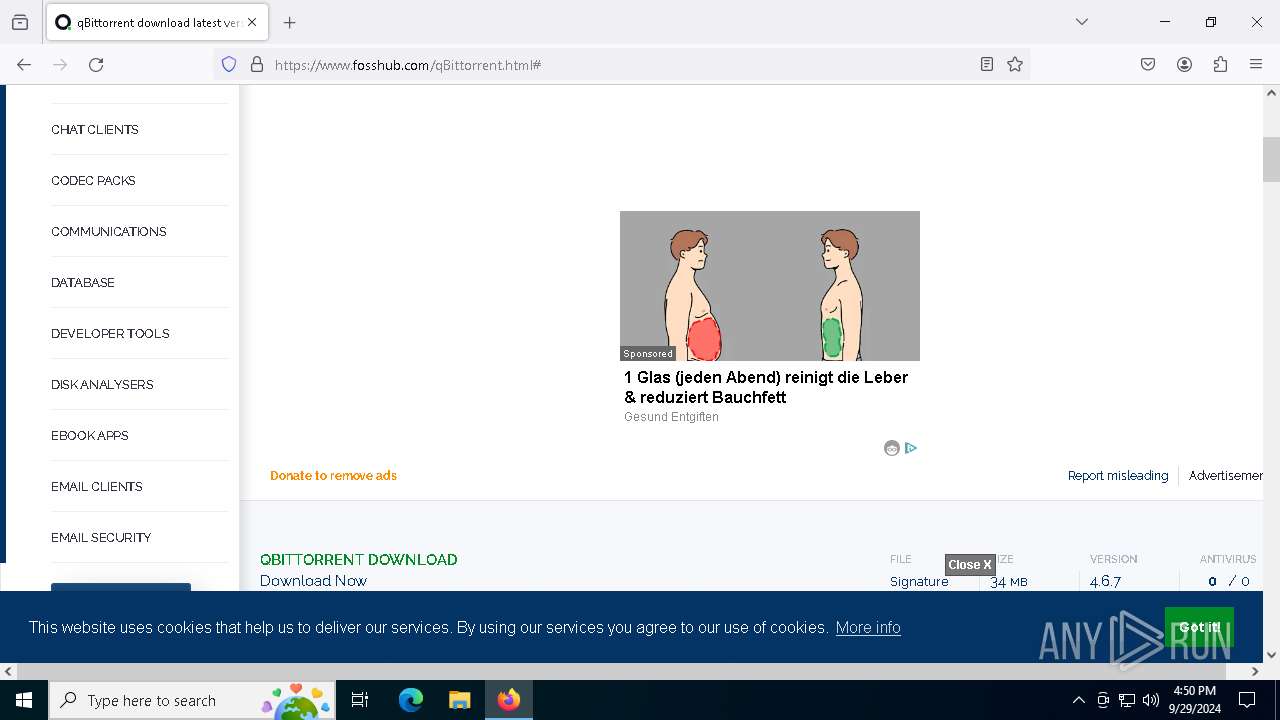Show hidden system tray icons
This screenshot has width=1280, height=720.
pyautogui.click(x=1078, y=700)
